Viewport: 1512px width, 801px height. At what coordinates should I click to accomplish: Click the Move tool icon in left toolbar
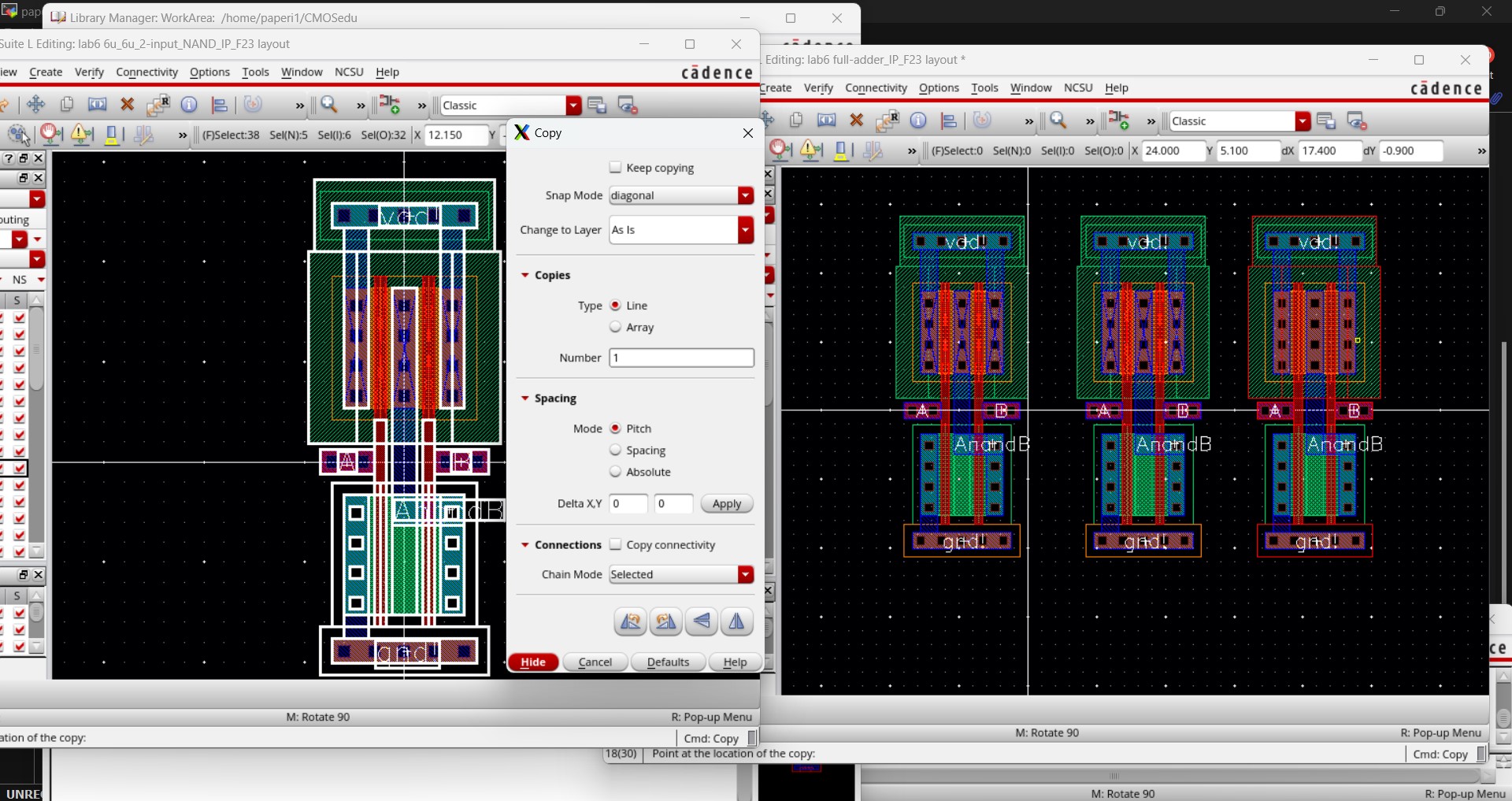pyautogui.click(x=35, y=105)
